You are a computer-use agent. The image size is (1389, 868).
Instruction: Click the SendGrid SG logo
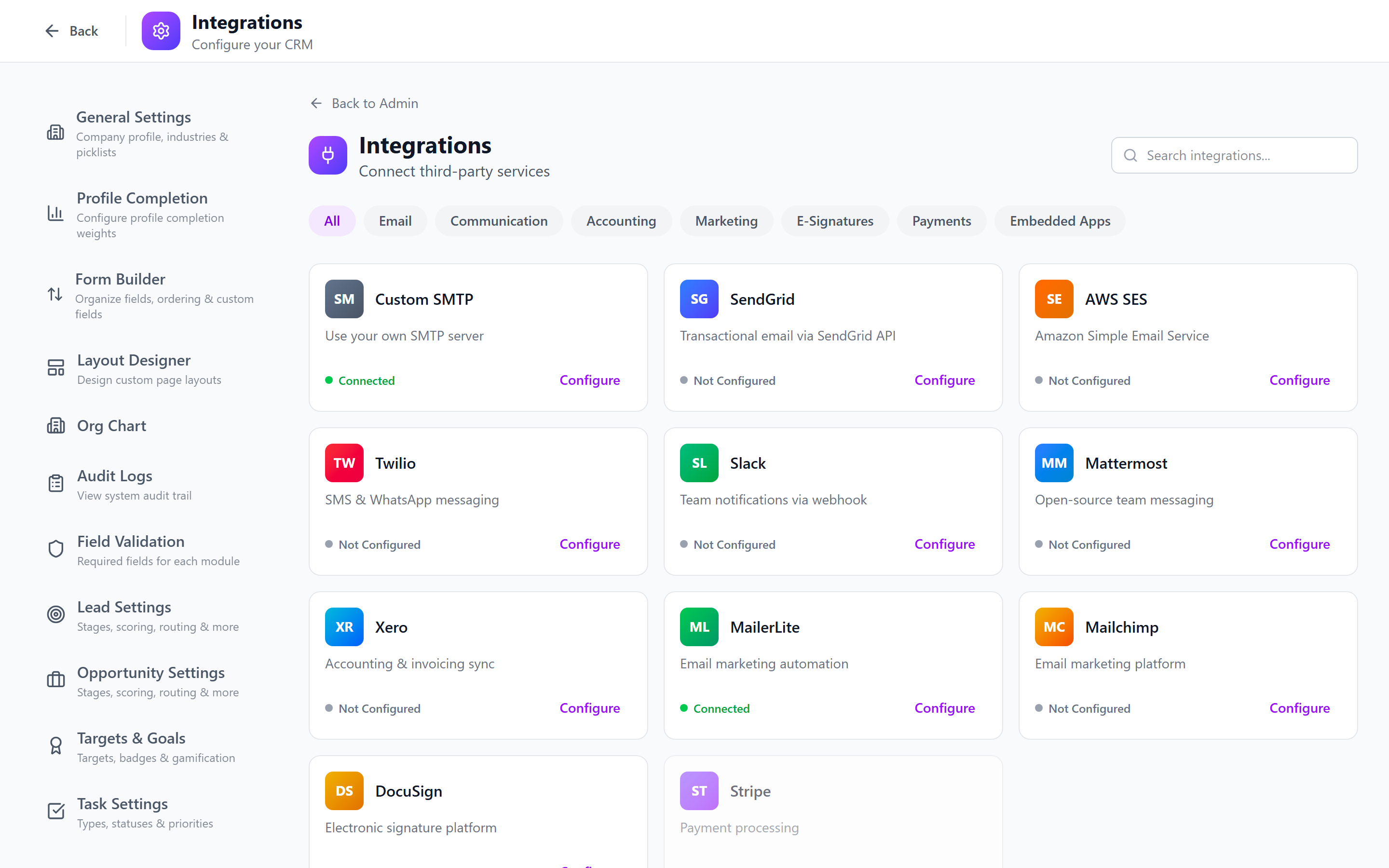[x=698, y=299]
